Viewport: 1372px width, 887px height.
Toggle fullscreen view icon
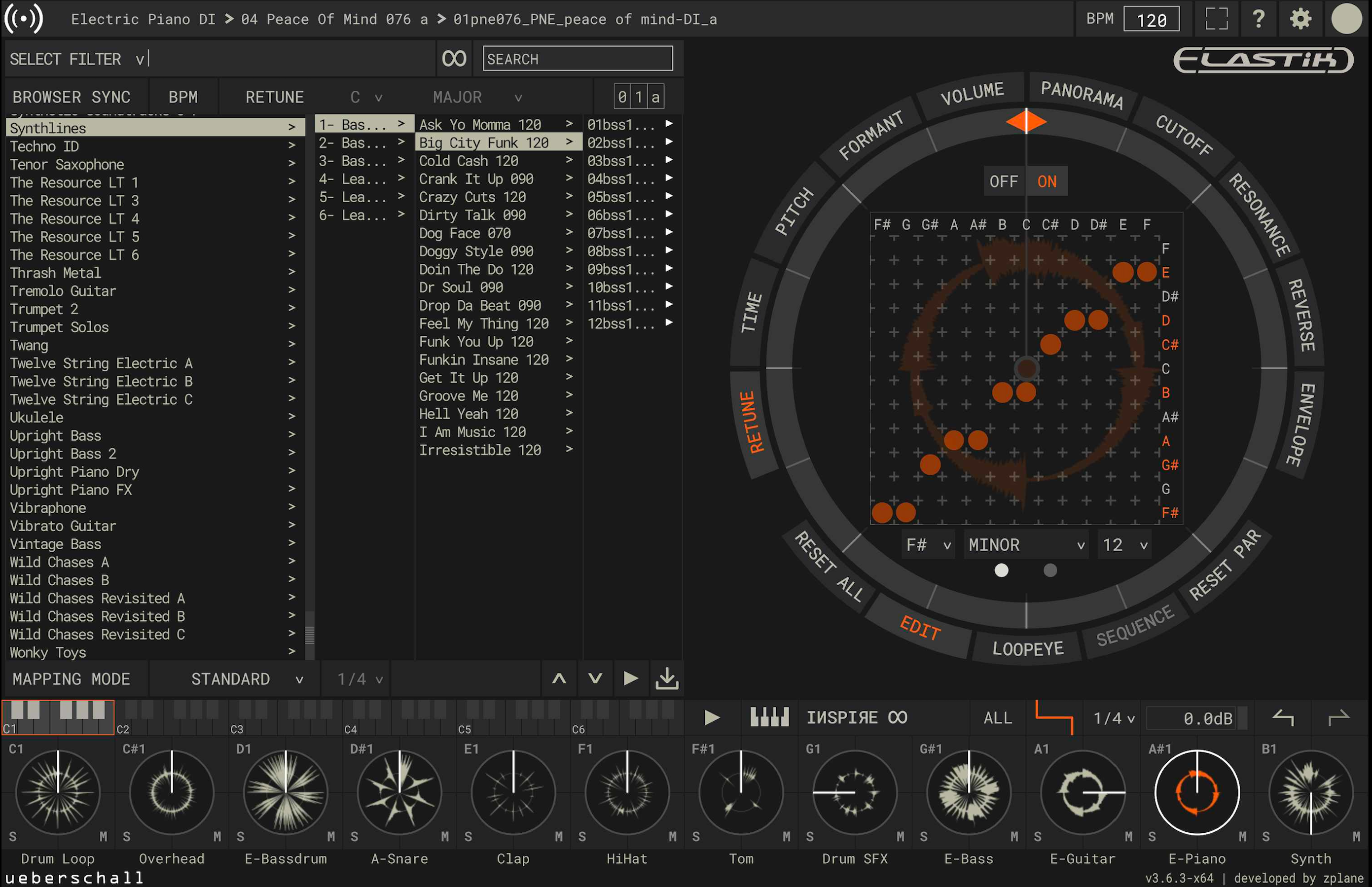click(1217, 19)
